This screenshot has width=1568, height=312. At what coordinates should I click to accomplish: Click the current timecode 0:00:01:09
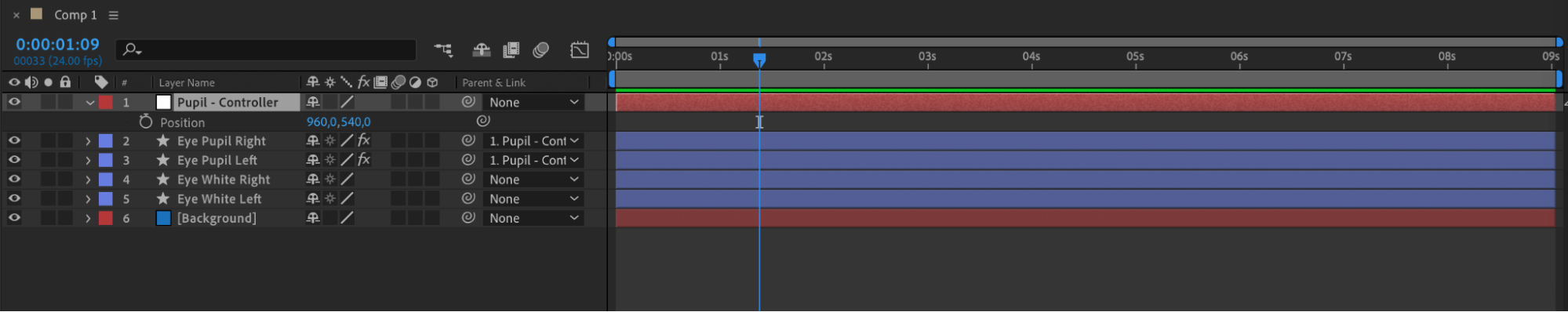click(x=57, y=45)
